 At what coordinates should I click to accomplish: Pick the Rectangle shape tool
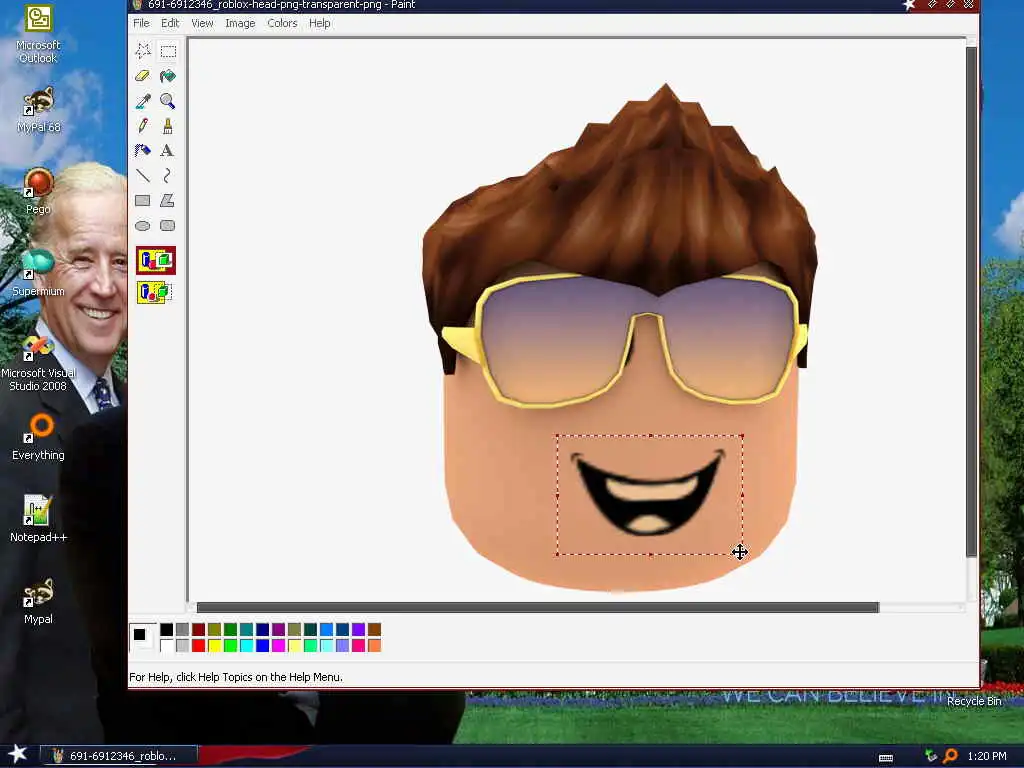[x=143, y=200]
